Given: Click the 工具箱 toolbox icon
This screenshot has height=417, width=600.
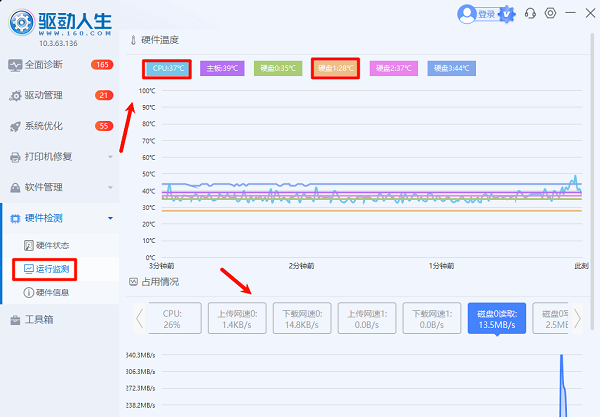Looking at the screenshot, I should [x=15, y=320].
